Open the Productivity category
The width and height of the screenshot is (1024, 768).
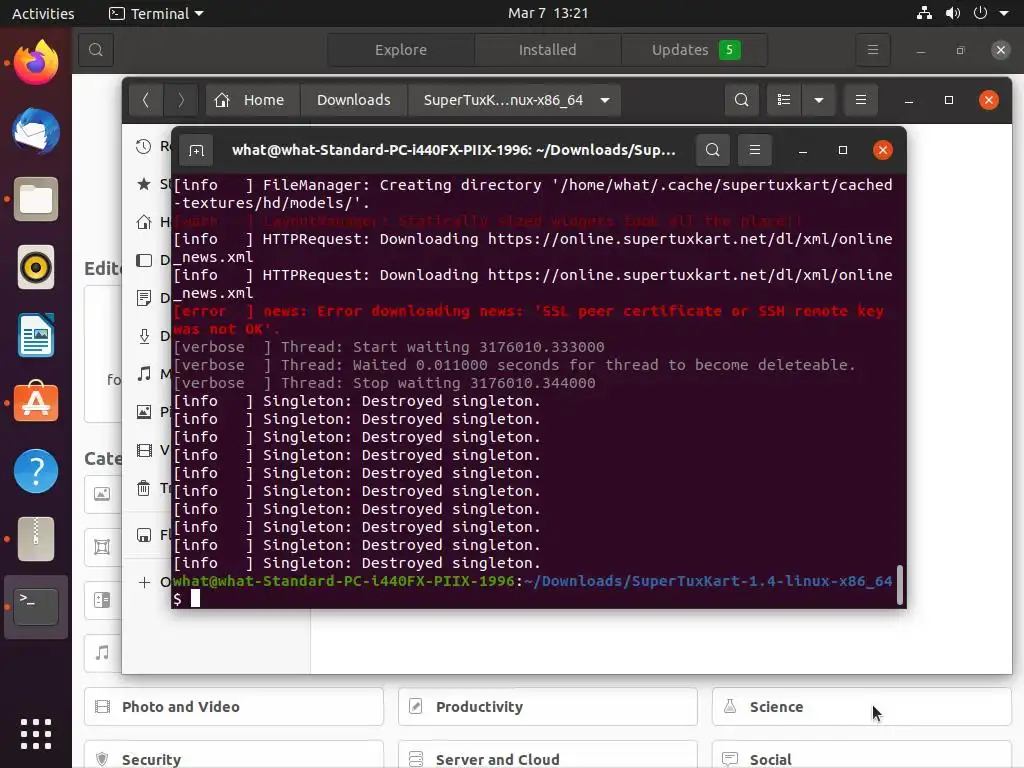click(548, 707)
